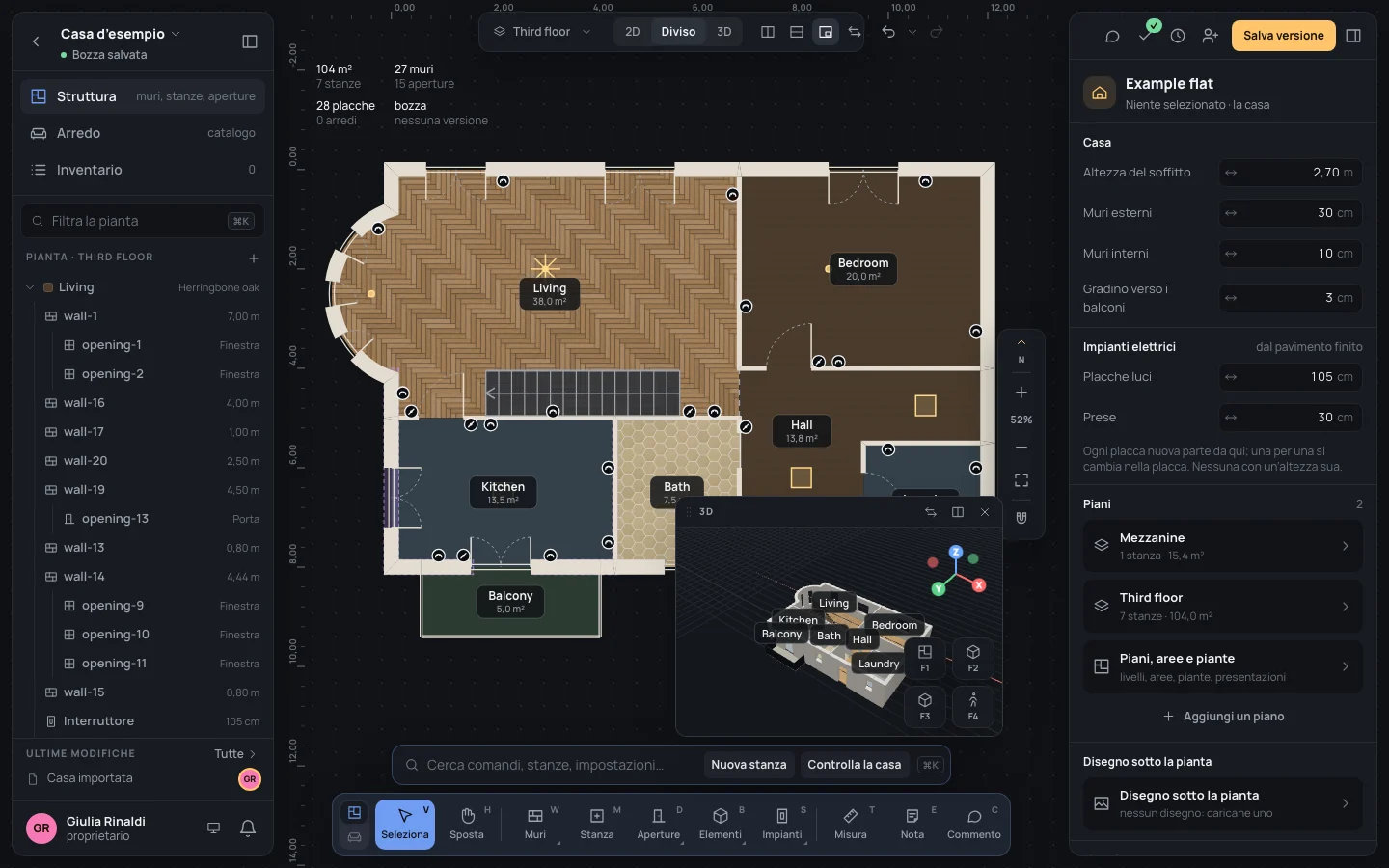The width and height of the screenshot is (1389, 868).
Task: Click Aggiungi un piano
Action: pyautogui.click(x=1223, y=717)
